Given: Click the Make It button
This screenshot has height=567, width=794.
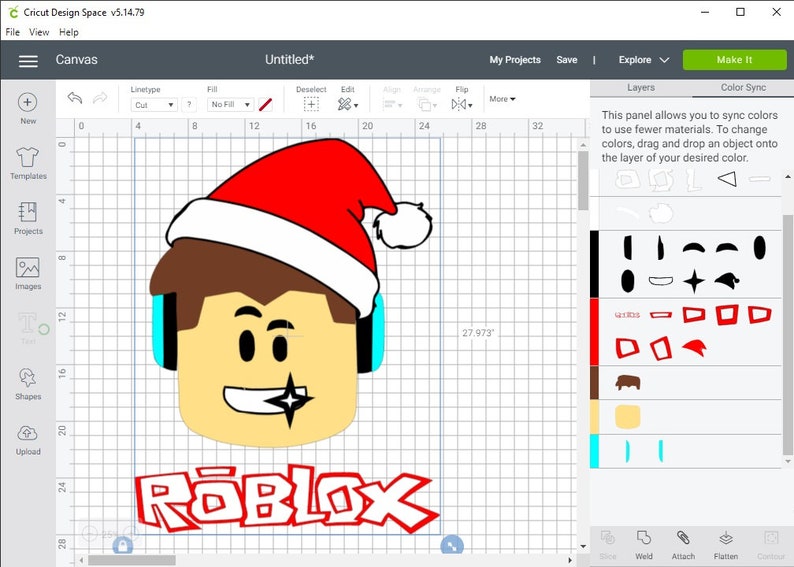Looking at the screenshot, I should click(734, 60).
